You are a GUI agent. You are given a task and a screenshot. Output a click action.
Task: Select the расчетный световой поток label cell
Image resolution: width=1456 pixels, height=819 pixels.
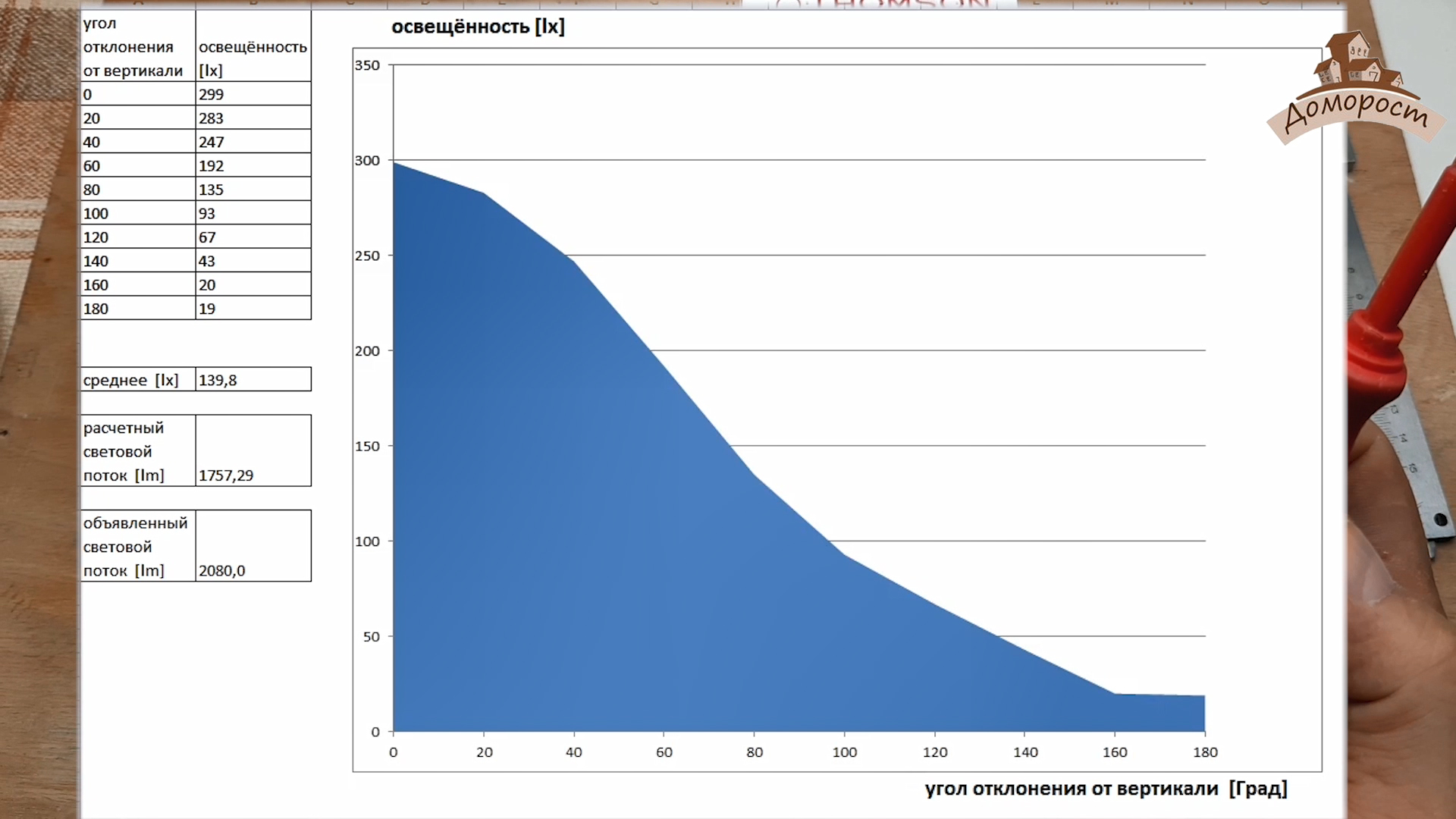click(x=137, y=451)
